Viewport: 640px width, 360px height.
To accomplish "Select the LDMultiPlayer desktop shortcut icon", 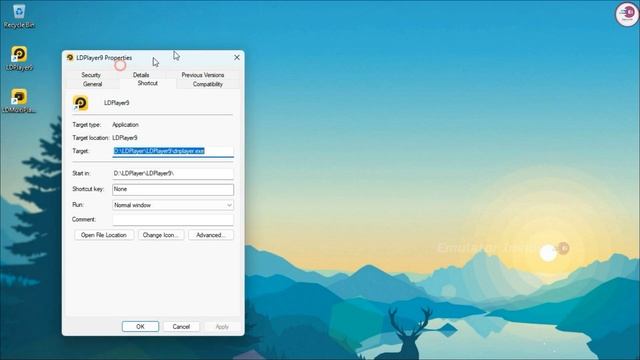I will coord(19,101).
